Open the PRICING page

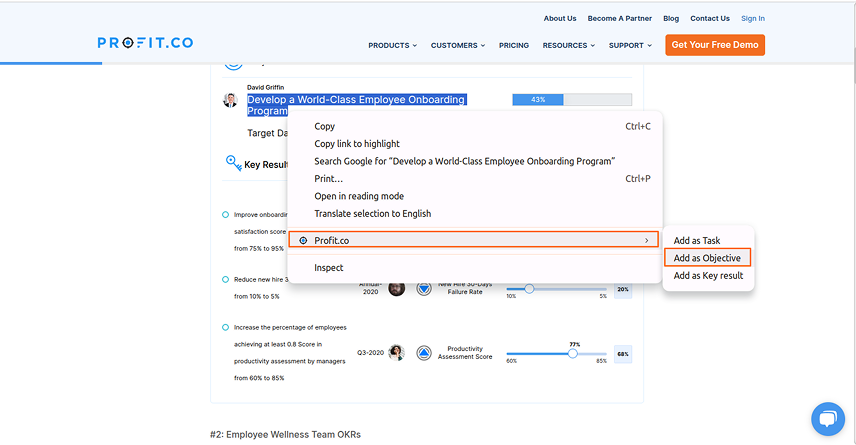514,45
